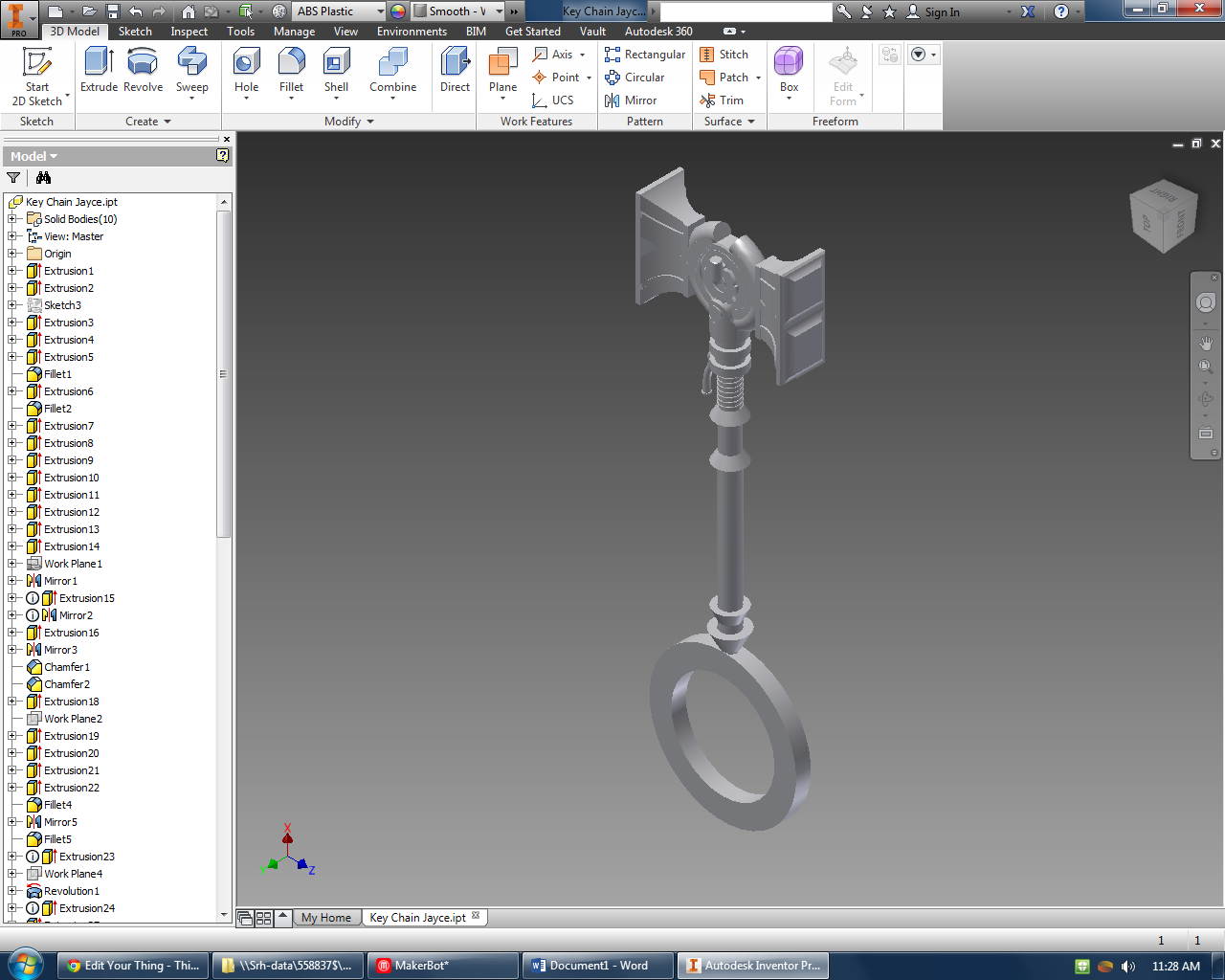Expand the Create panel dropdown

[x=148, y=122]
